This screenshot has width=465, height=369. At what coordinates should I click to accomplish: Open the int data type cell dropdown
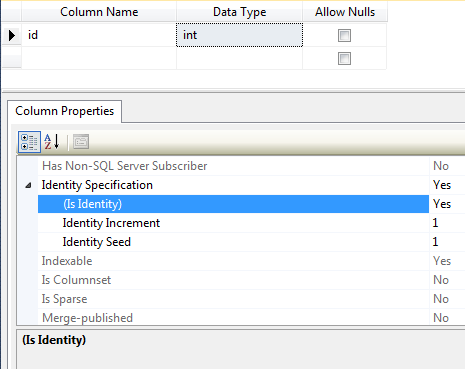point(239,35)
